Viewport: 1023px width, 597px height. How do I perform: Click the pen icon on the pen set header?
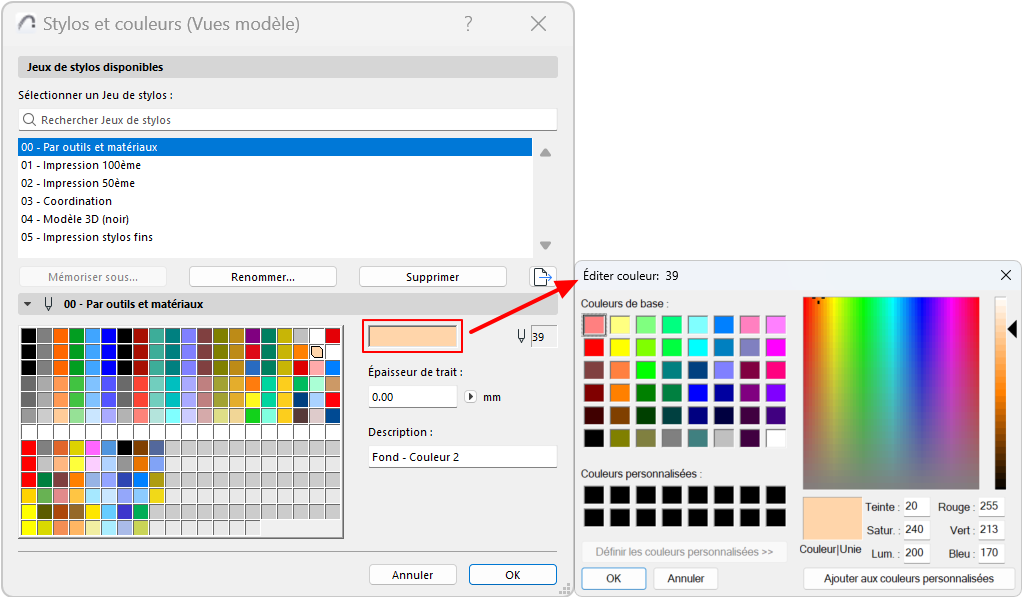tap(47, 303)
